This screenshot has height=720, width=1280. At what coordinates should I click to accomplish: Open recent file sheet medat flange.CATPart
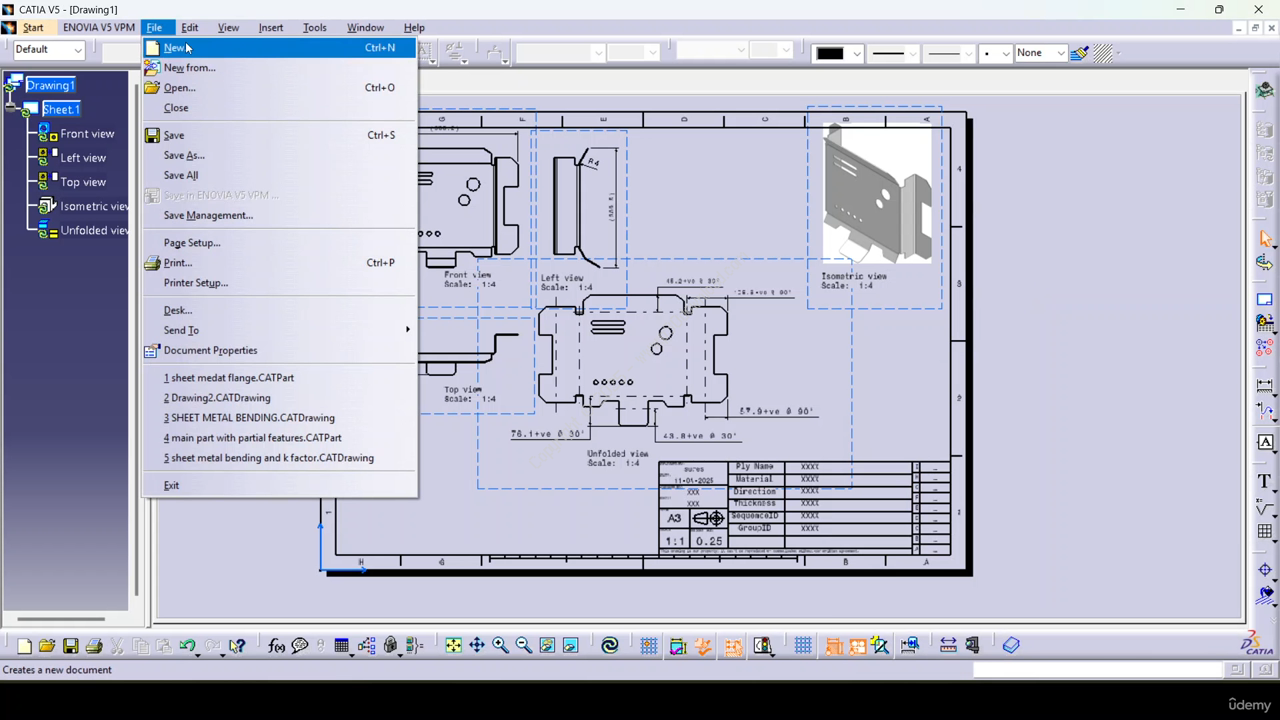point(280,378)
